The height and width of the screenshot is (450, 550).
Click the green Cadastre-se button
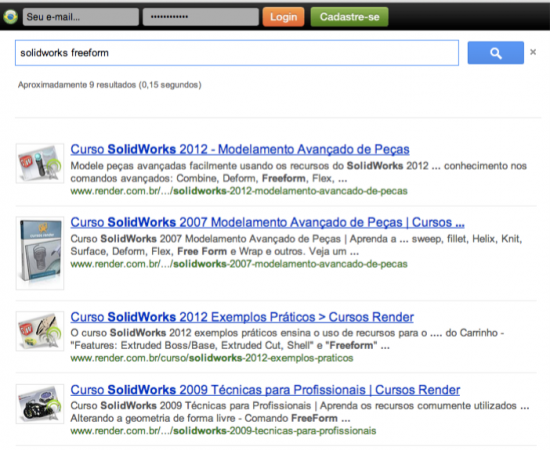click(349, 17)
